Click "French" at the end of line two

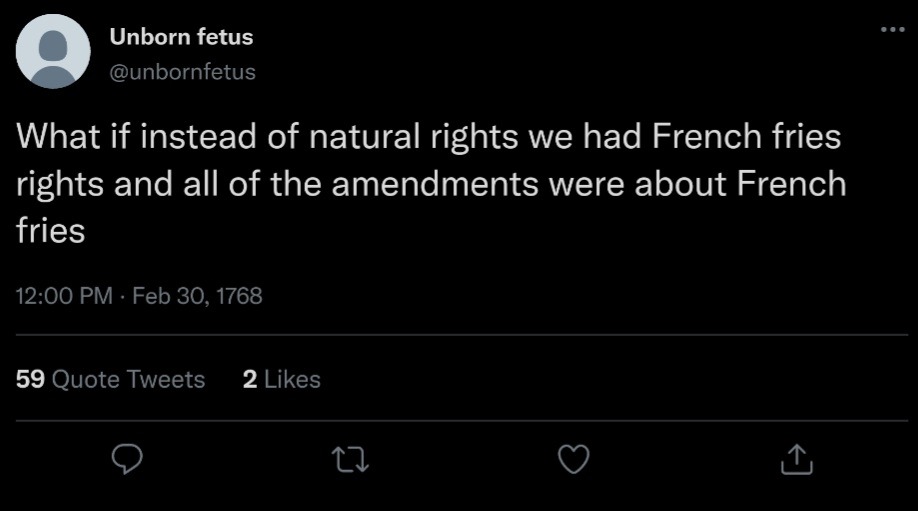[790, 185]
